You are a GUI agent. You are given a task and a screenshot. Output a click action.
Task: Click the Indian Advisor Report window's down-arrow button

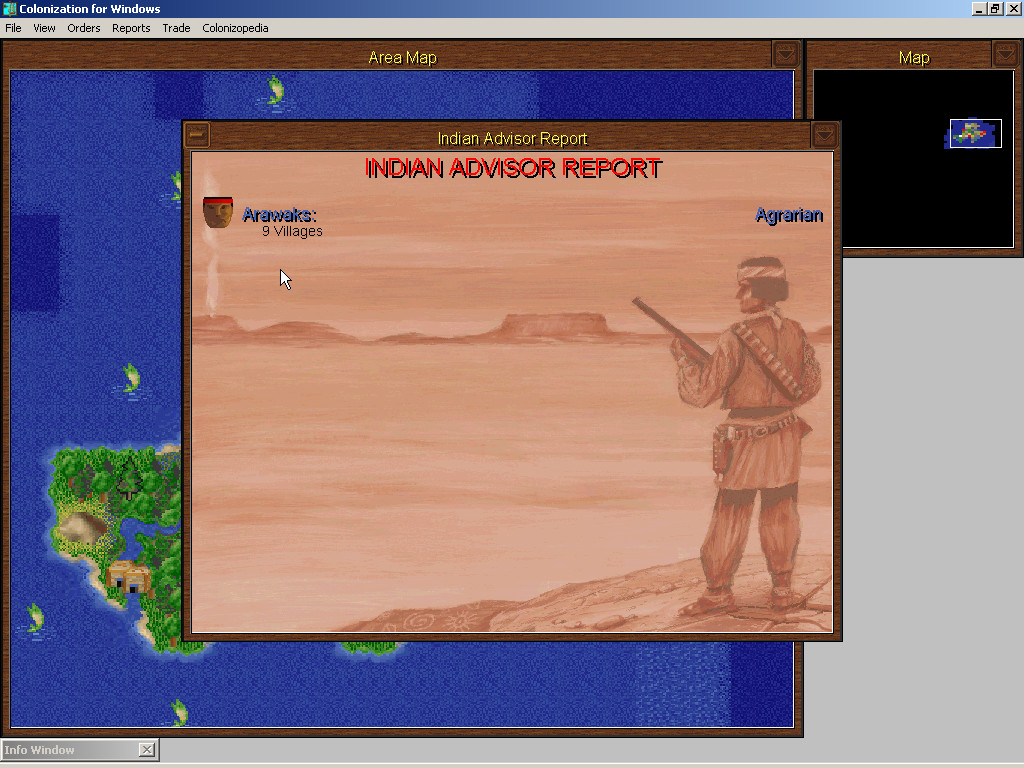click(x=824, y=135)
